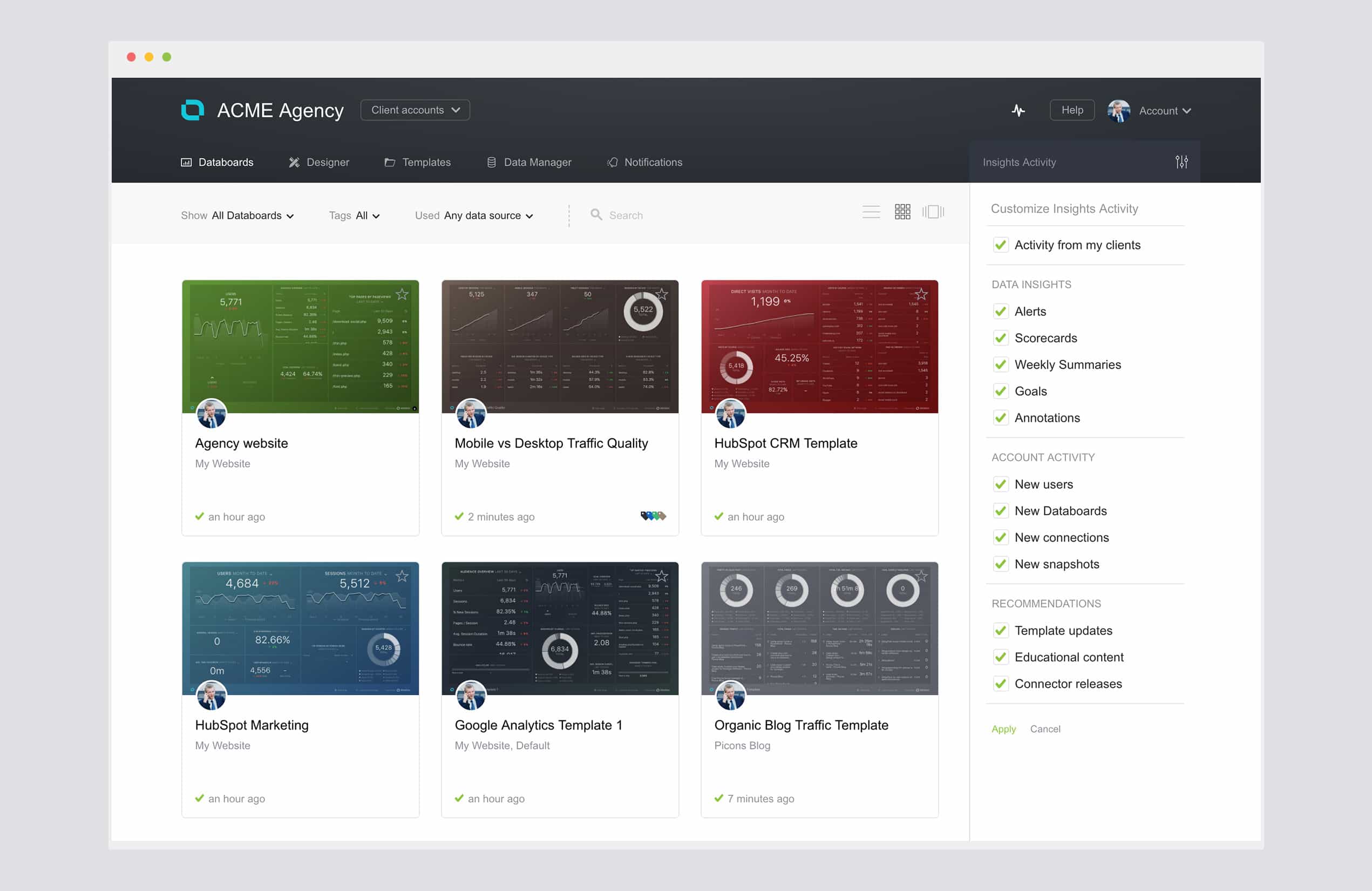Click the colored tags on Mobile vs Desktop card
The image size is (1372, 891).
653,516
